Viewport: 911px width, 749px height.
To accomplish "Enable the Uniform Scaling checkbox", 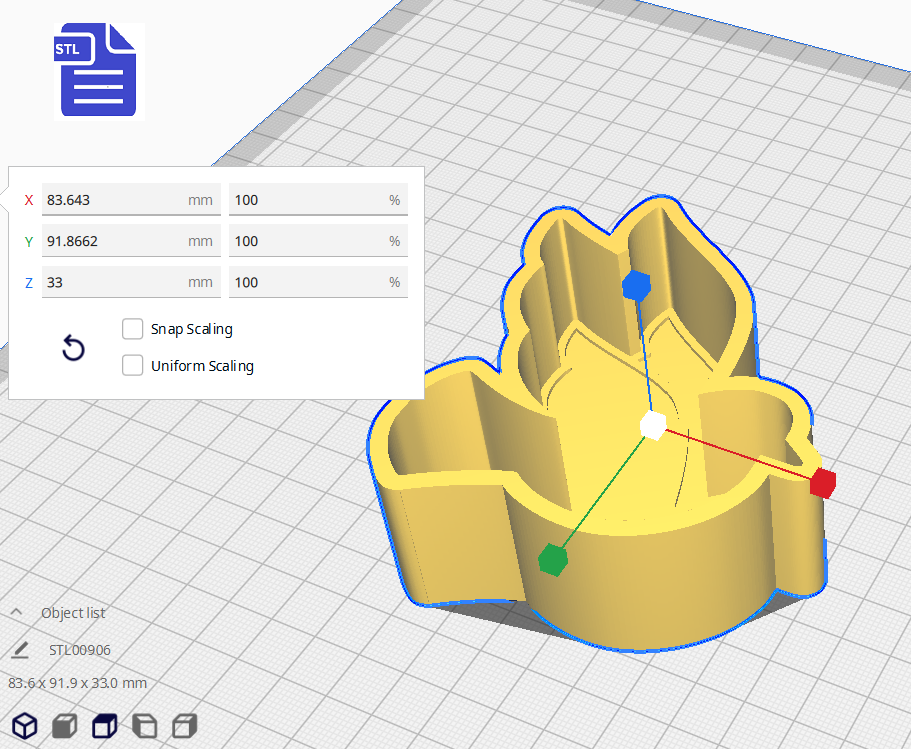I will (x=132, y=366).
